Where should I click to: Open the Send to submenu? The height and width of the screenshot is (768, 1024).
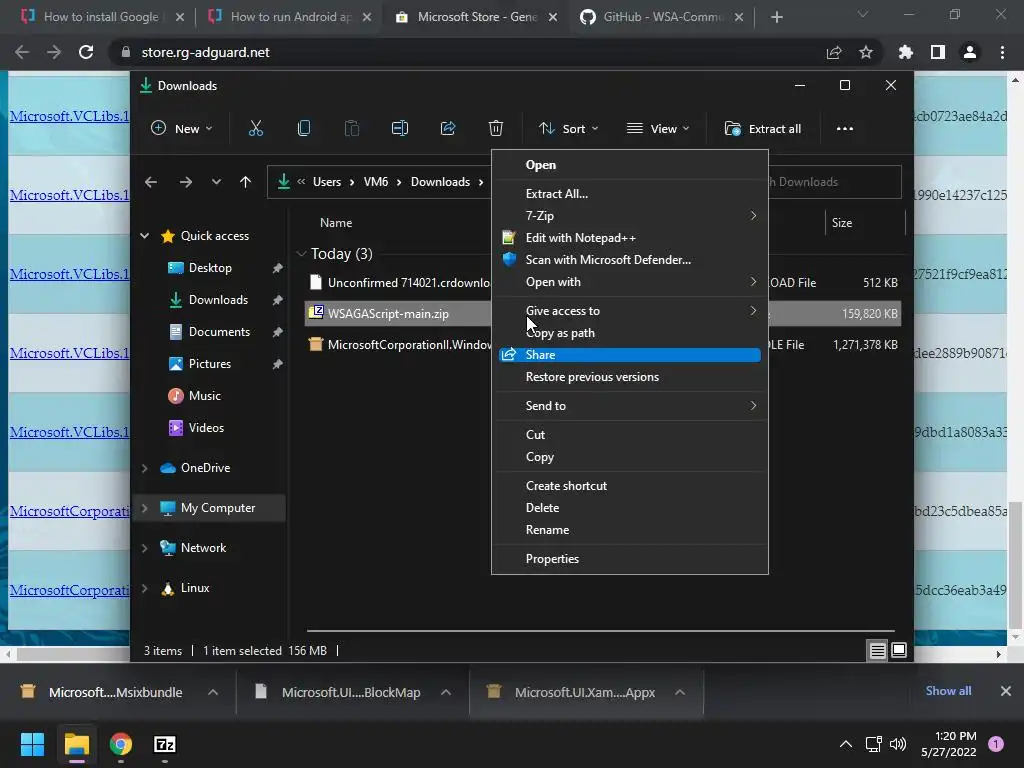[x=630, y=406]
